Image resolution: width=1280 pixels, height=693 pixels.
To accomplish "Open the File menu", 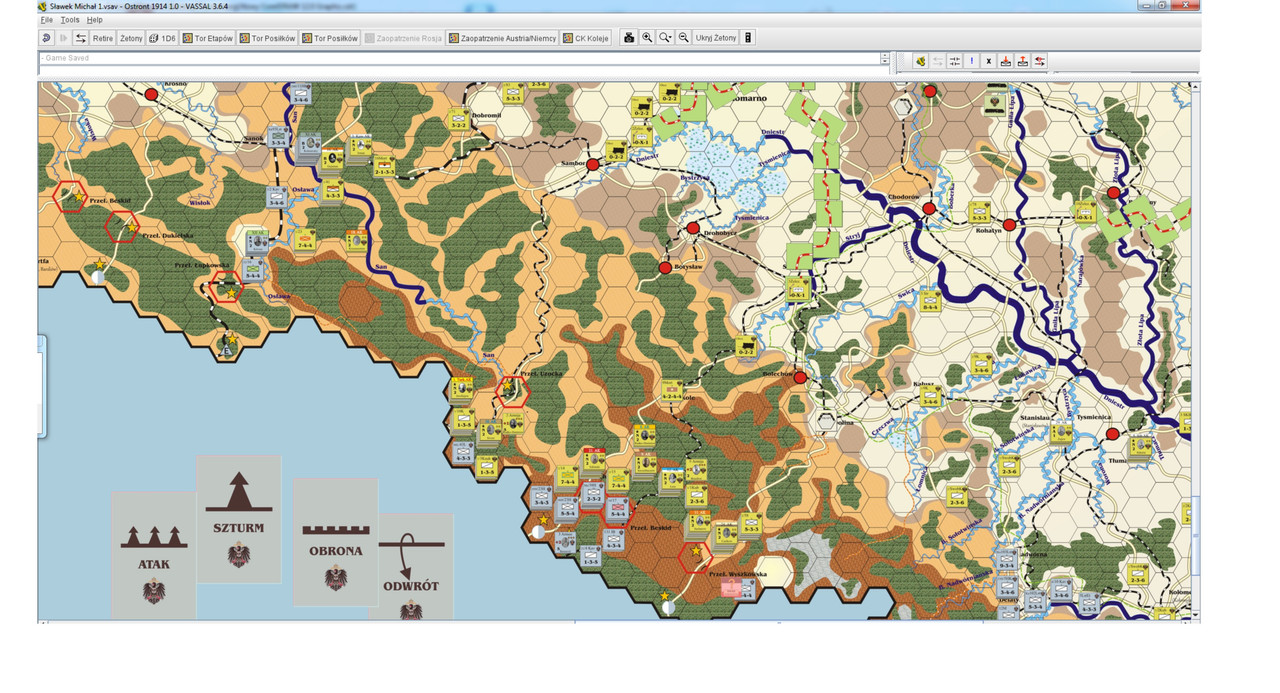I will pyautogui.click(x=46, y=20).
